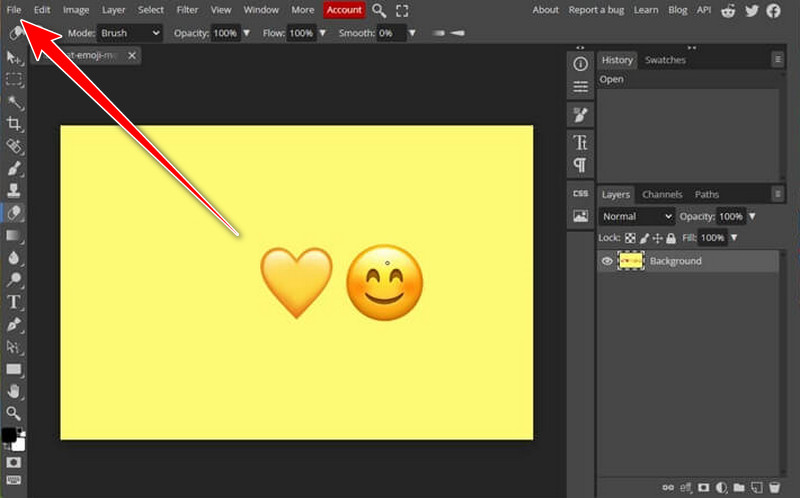Select the Clone Stamp tool

[14, 190]
